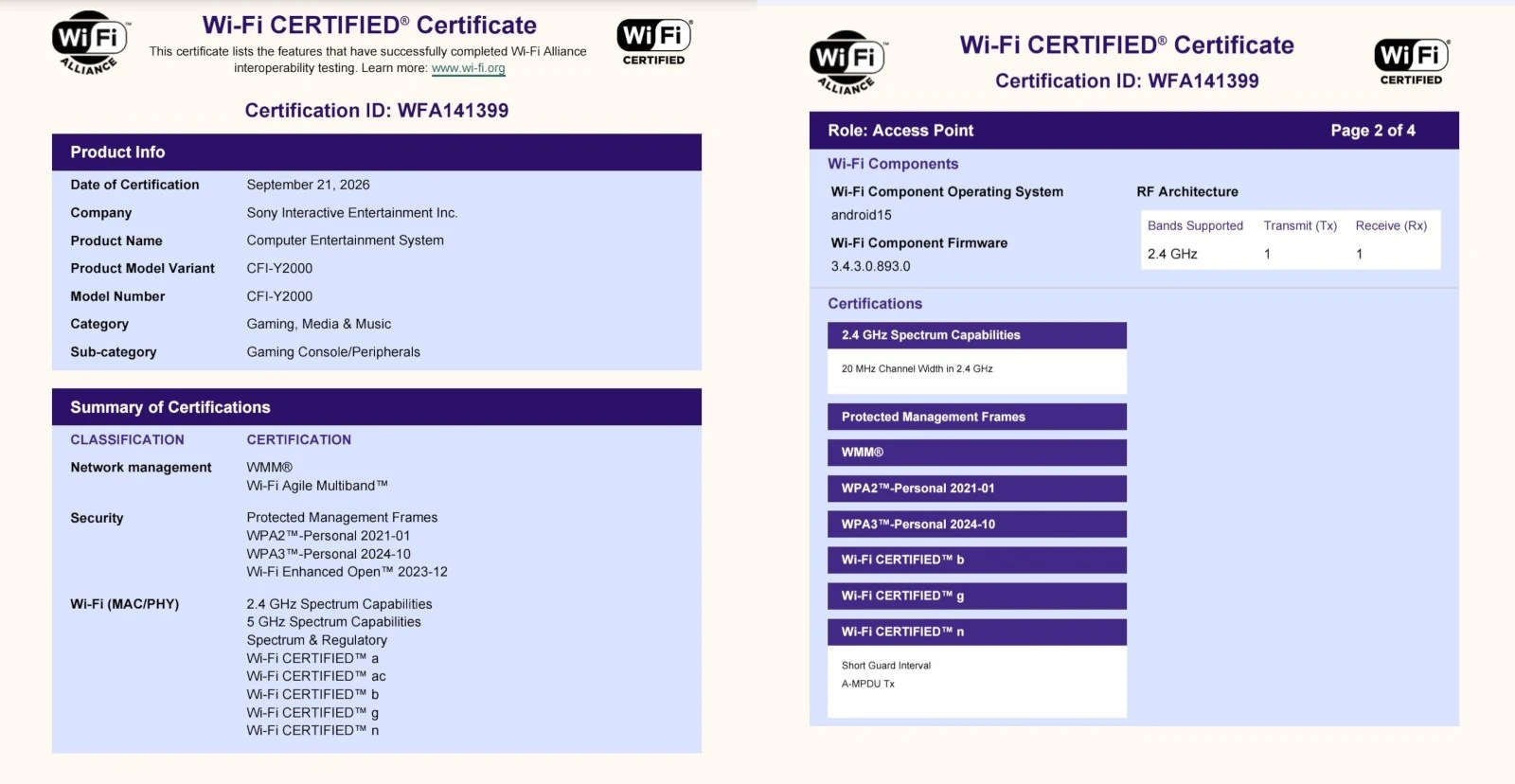The image size is (1515, 784).
Task: Click the Wi-Fi Alliance logo on left certificate
Action: tap(91, 43)
